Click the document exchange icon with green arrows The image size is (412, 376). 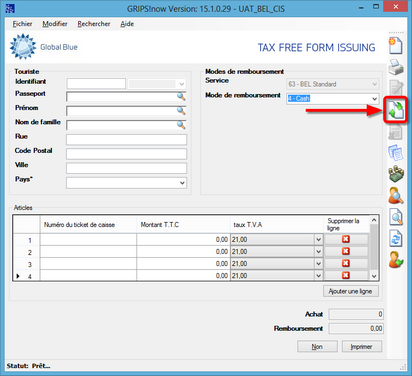396,110
